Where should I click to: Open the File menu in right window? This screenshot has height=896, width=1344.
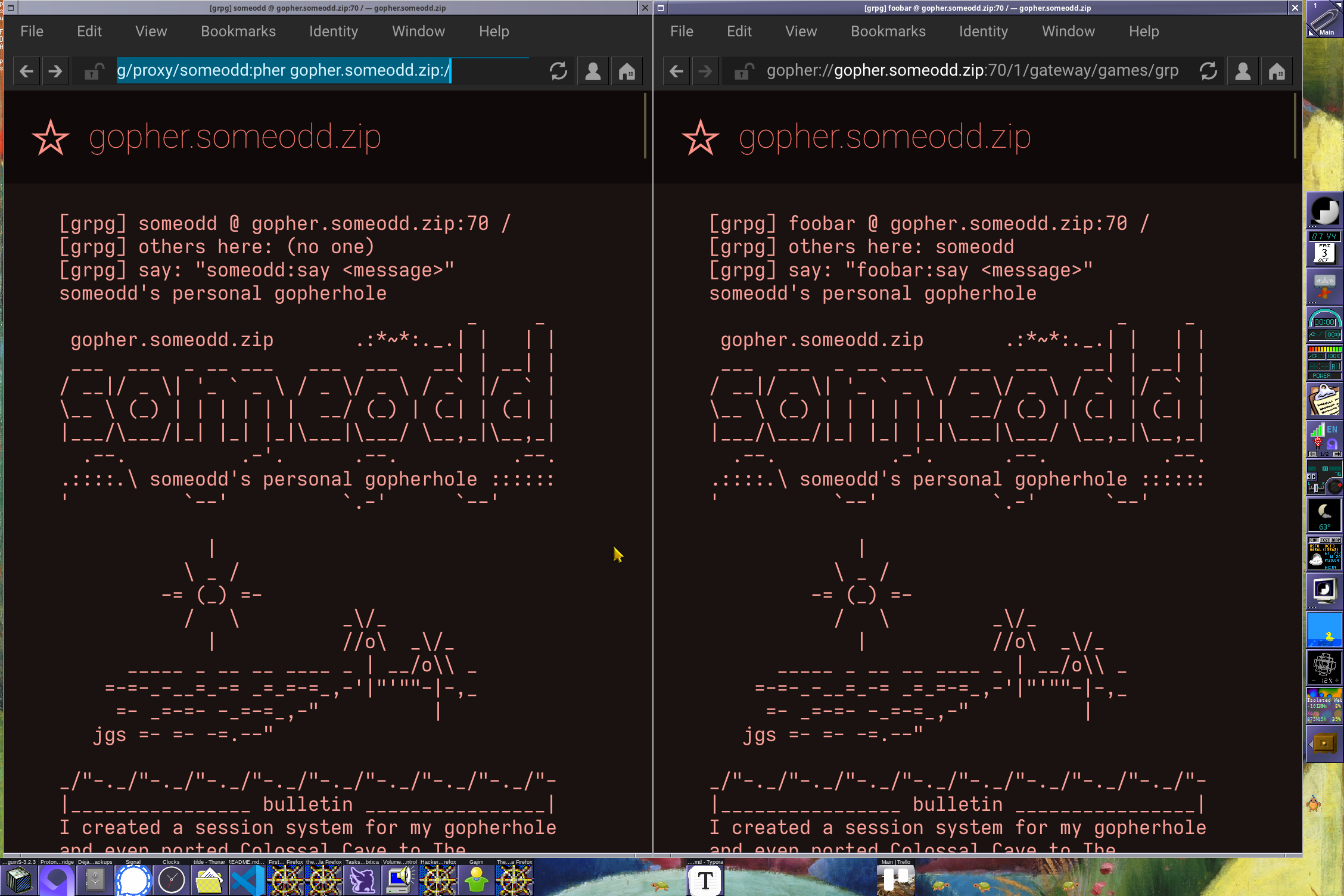[681, 32]
